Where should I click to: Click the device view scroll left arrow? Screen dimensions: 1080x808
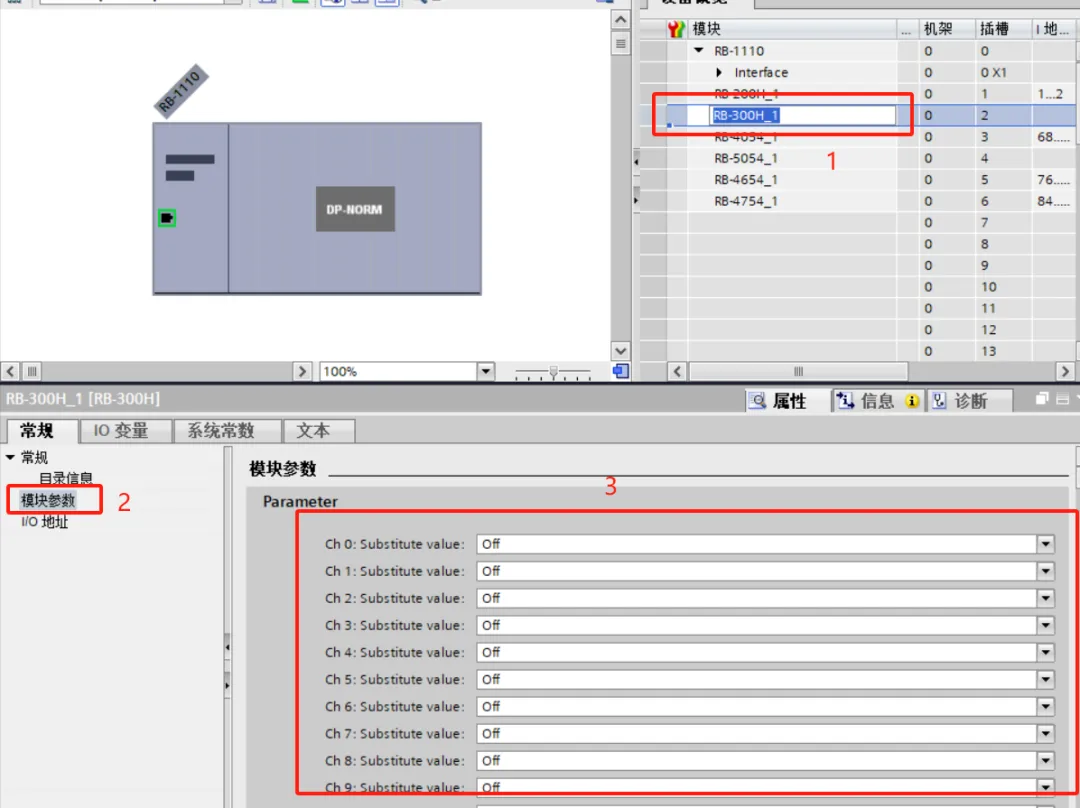coord(11,371)
